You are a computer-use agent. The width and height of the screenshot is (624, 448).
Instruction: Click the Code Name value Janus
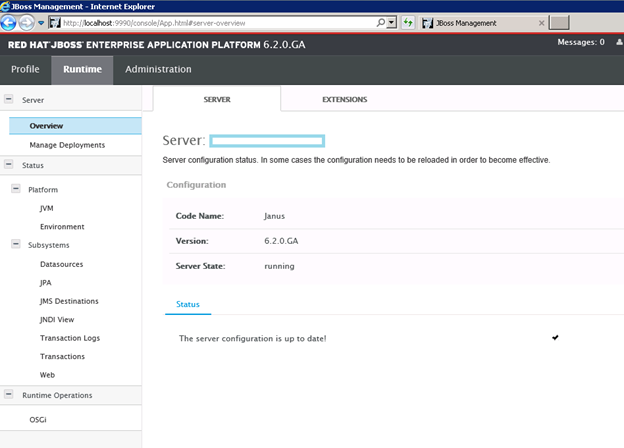coord(274,216)
